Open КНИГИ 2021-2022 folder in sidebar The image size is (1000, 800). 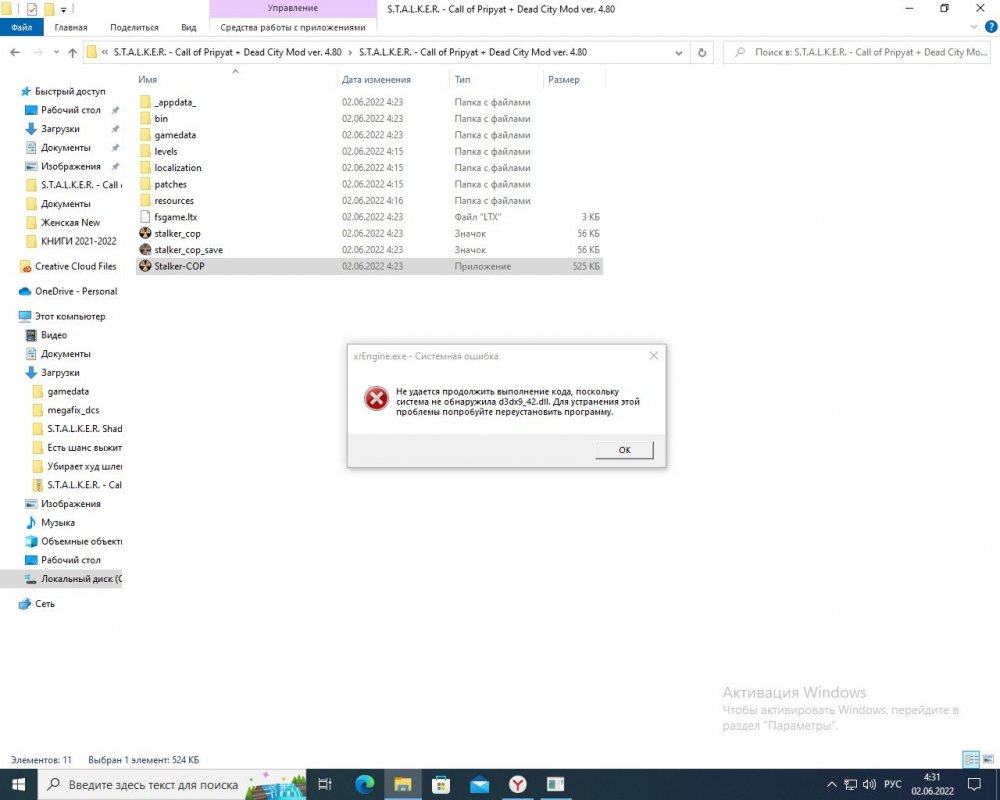point(78,241)
